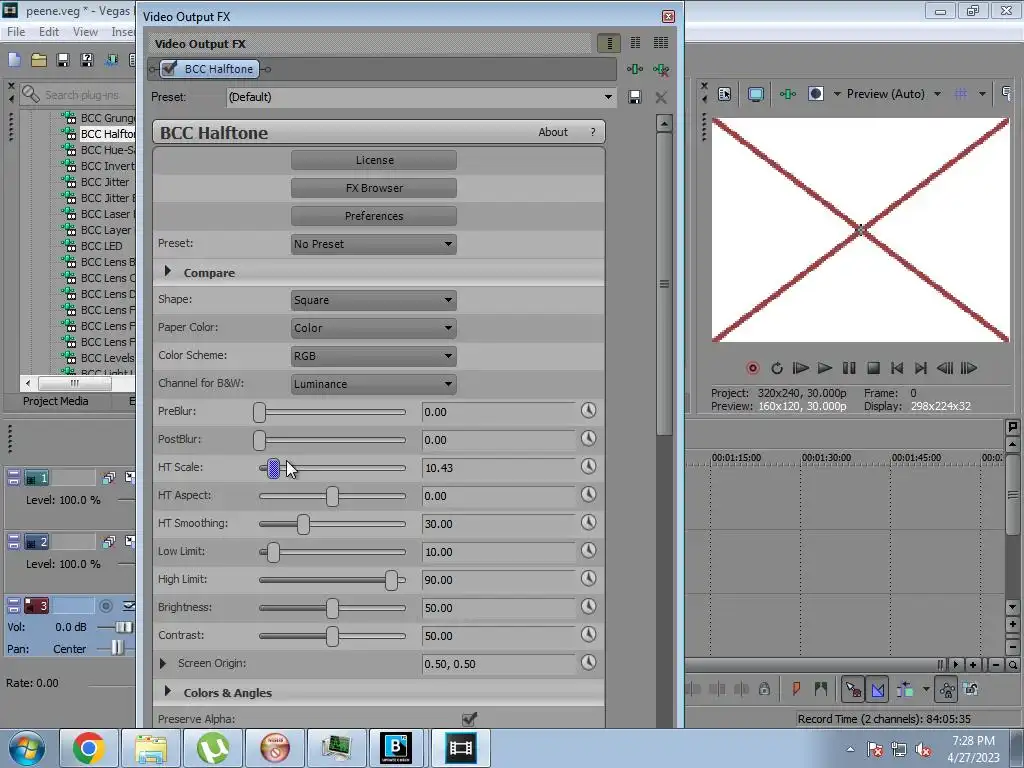Click Preview on external monitor icon

click(756, 94)
